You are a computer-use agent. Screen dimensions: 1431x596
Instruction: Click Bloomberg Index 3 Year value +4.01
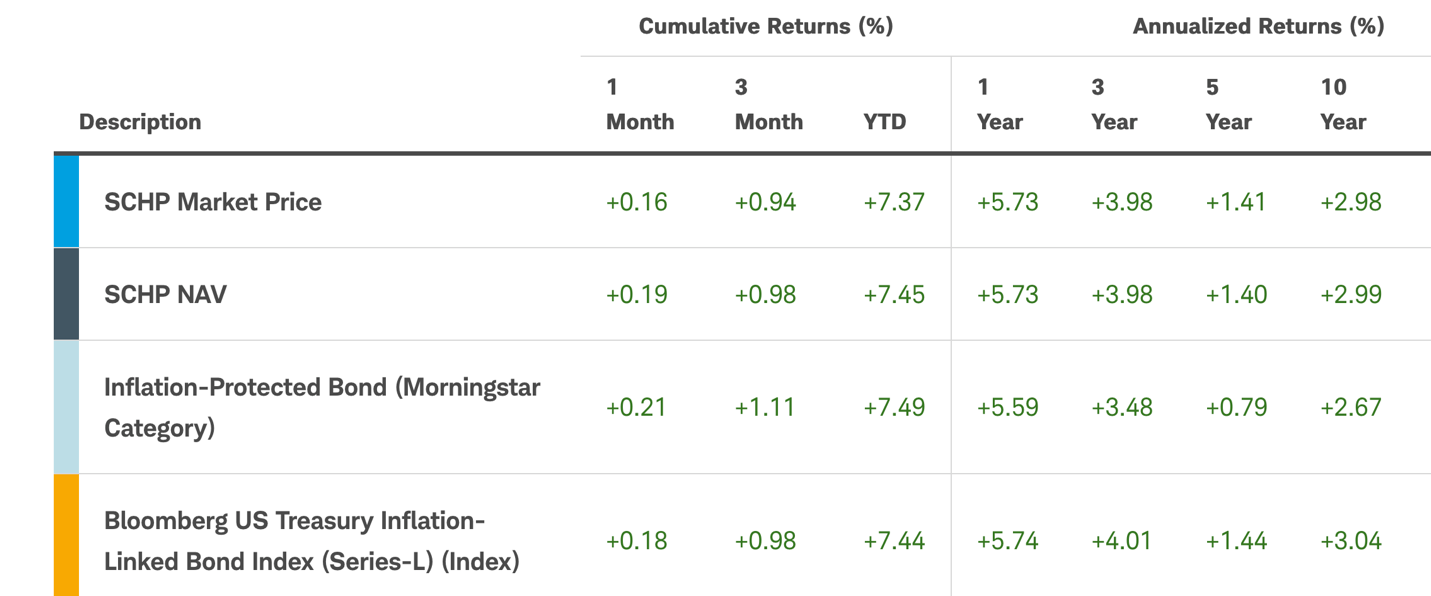1122,541
